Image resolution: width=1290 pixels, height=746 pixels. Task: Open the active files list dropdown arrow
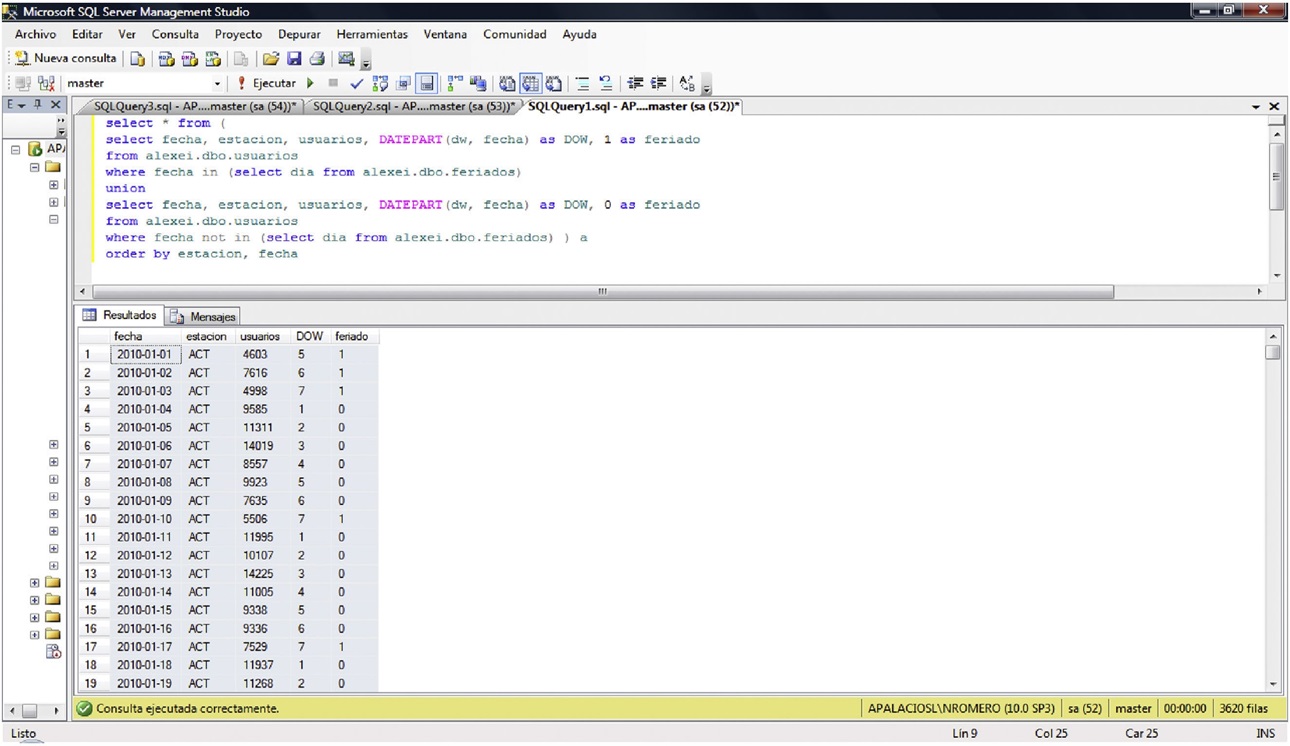coord(1256,106)
